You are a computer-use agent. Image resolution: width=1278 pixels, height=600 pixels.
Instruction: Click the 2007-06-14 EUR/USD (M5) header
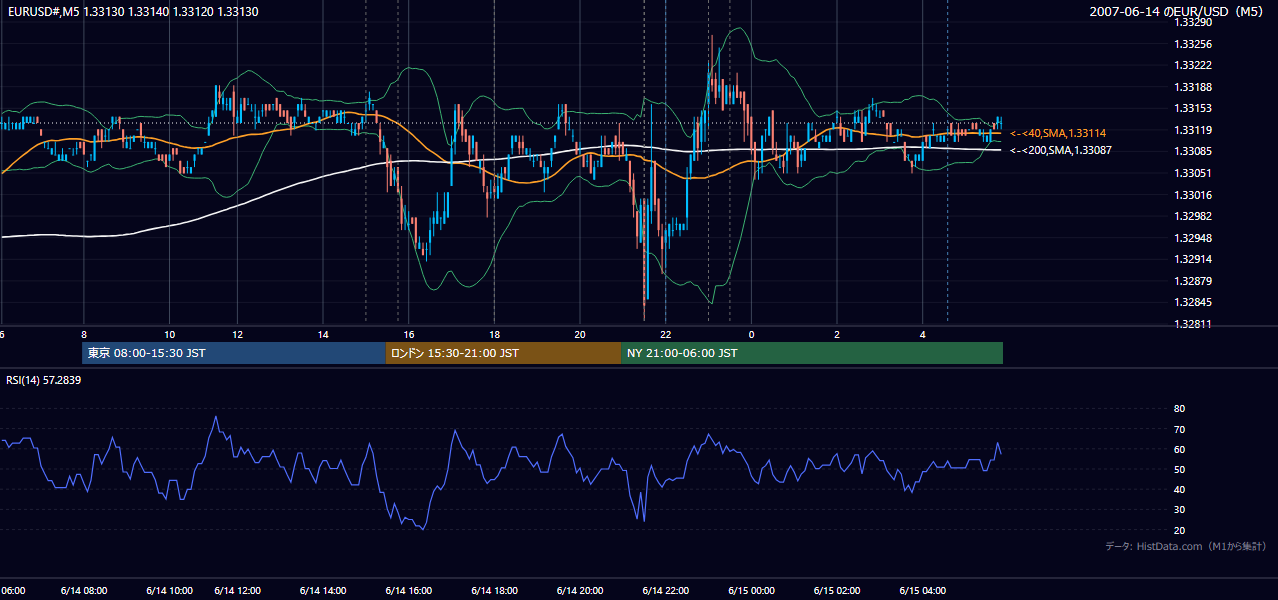click(x=1178, y=12)
